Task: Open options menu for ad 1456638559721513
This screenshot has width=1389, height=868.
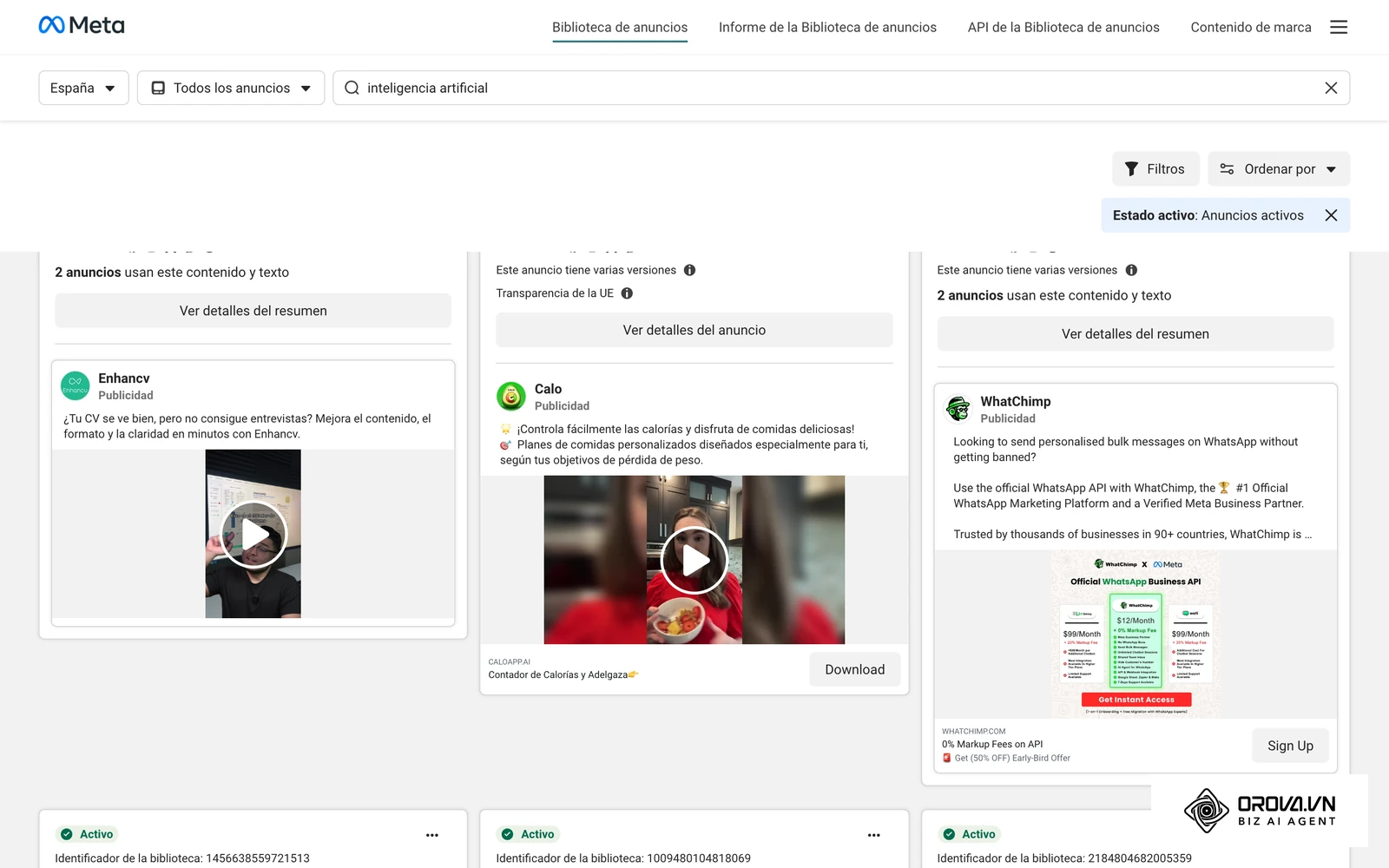Action: pos(432,835)
